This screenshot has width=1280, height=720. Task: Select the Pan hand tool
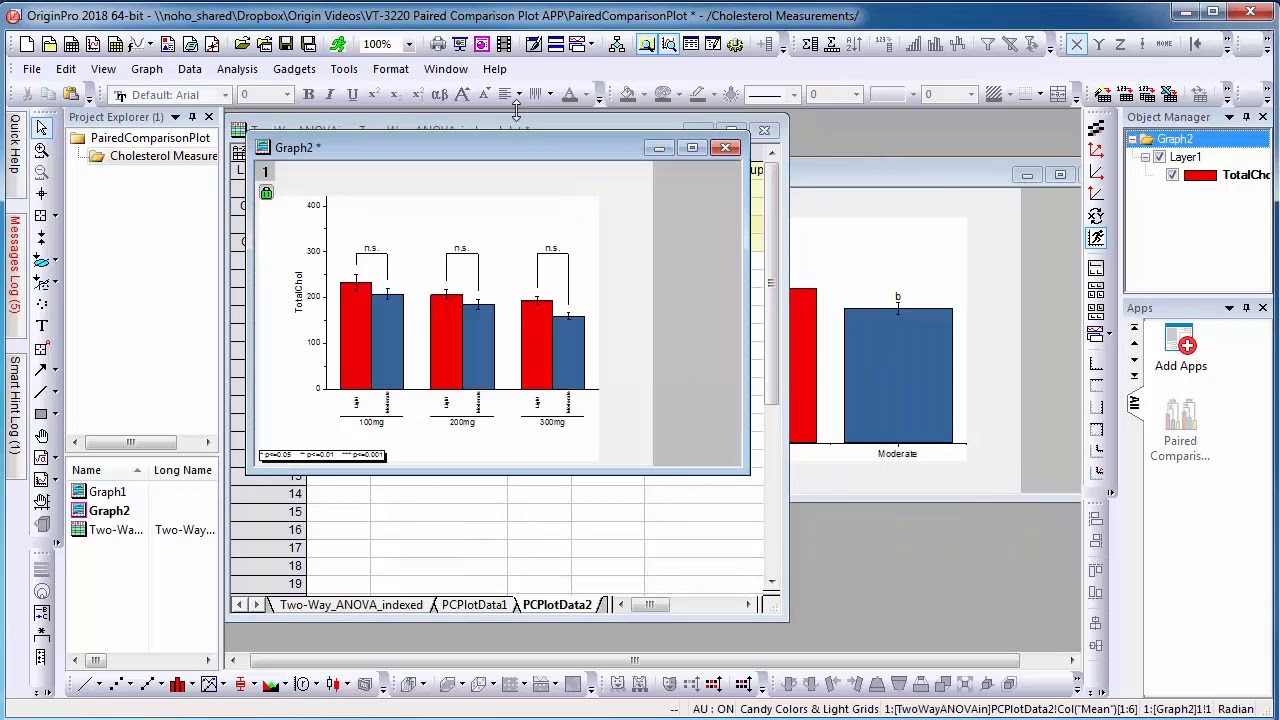point(41,436)
